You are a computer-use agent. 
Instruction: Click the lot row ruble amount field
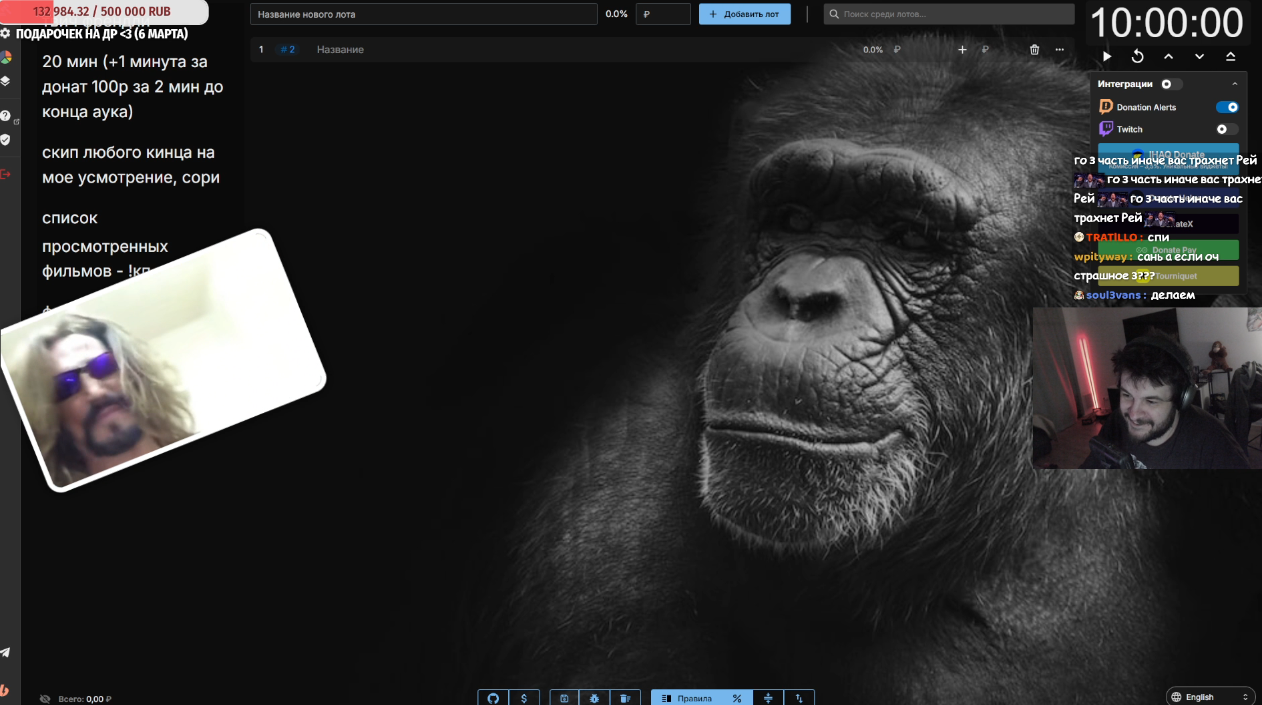click(x=918, y=49)
